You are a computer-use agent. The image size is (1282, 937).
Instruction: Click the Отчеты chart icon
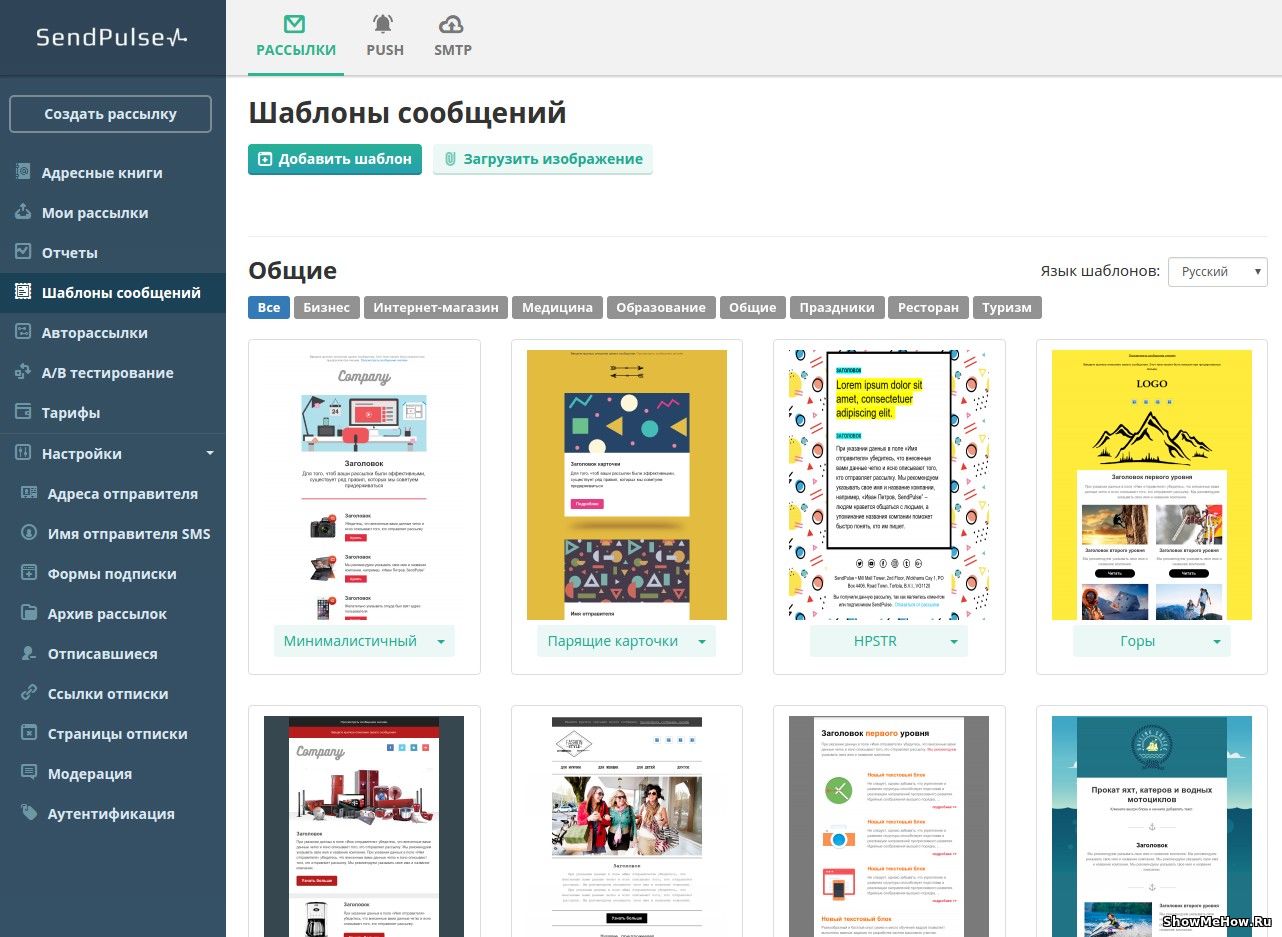click(x=23, y=252)
